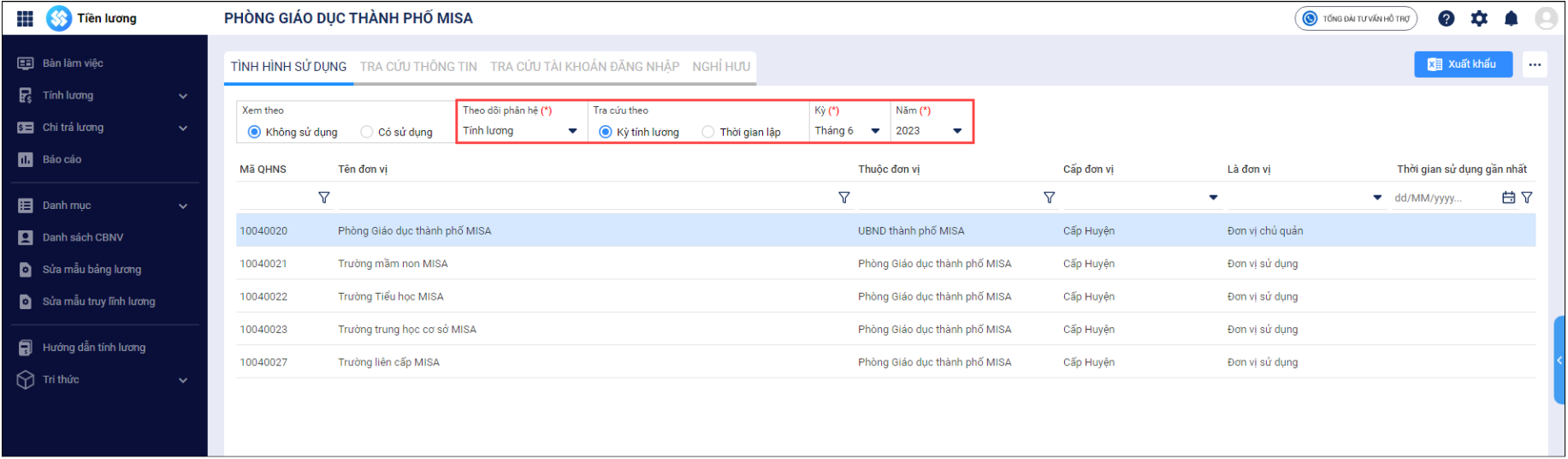Open the help question mark icon
Screen dimensions: 1568x459
[x=1447, y=18]
